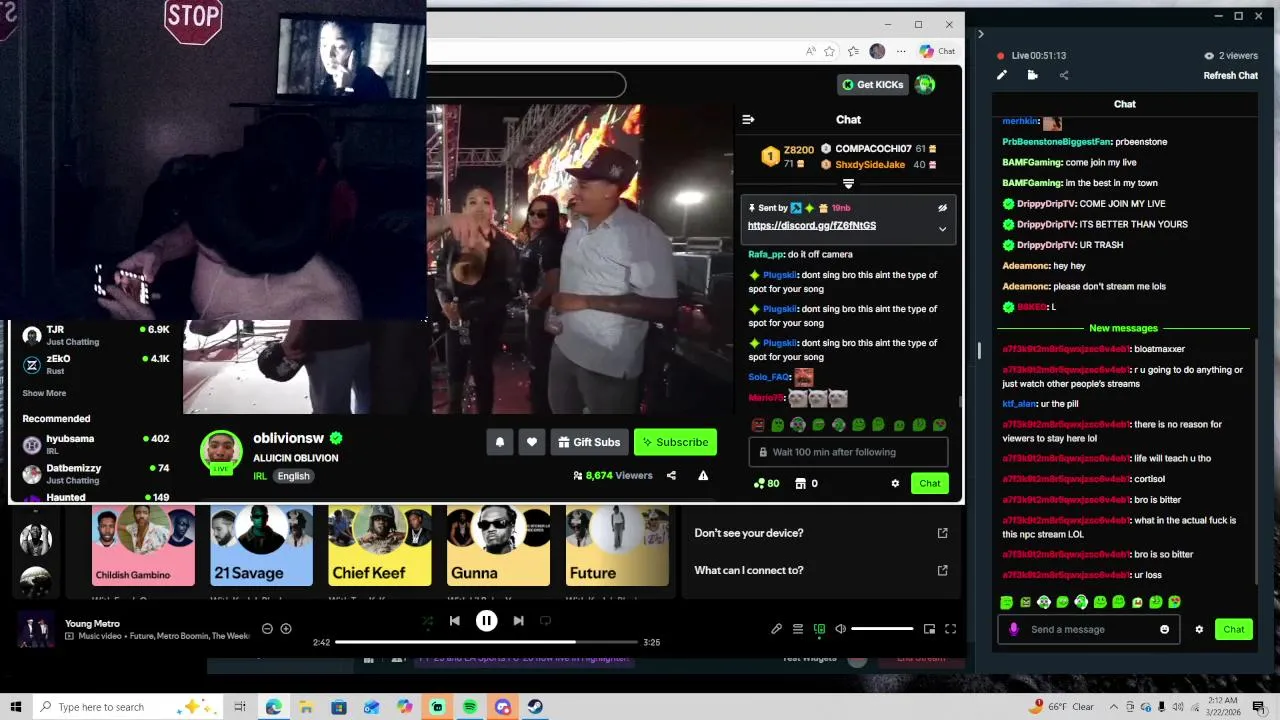The width and height of the screenshot is (1280, 720).
Task: Open Spotify miniplayer icon
Action: [929, 629]
